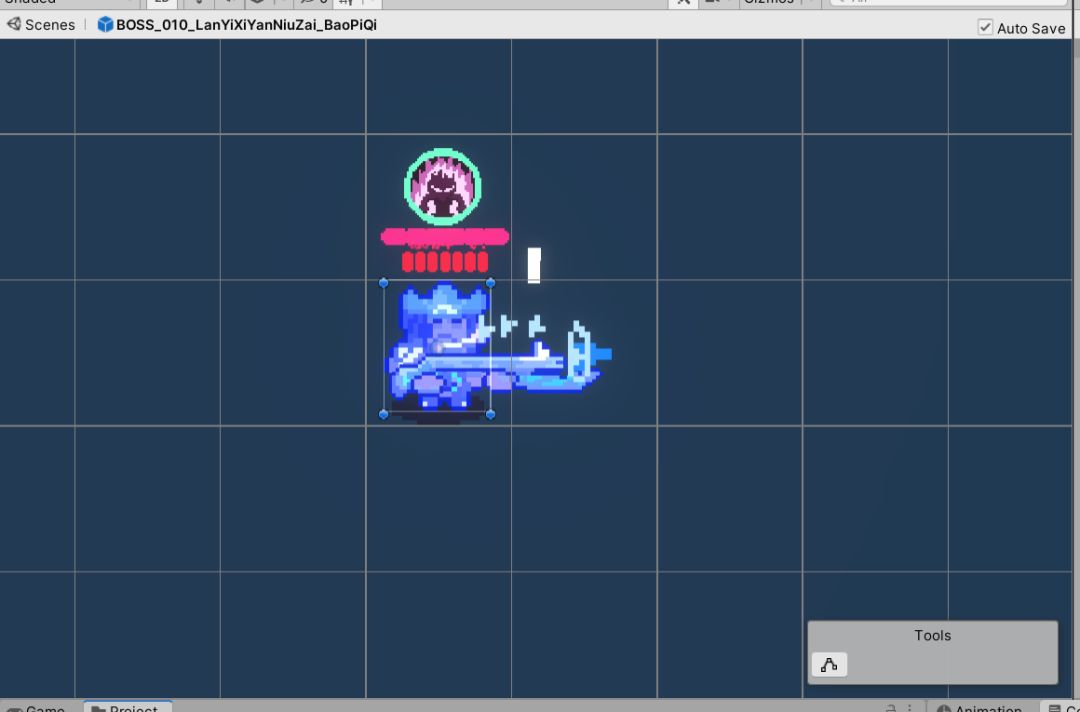
Task: Click the top-right collider handle
Action: click(x=490, y=283)
